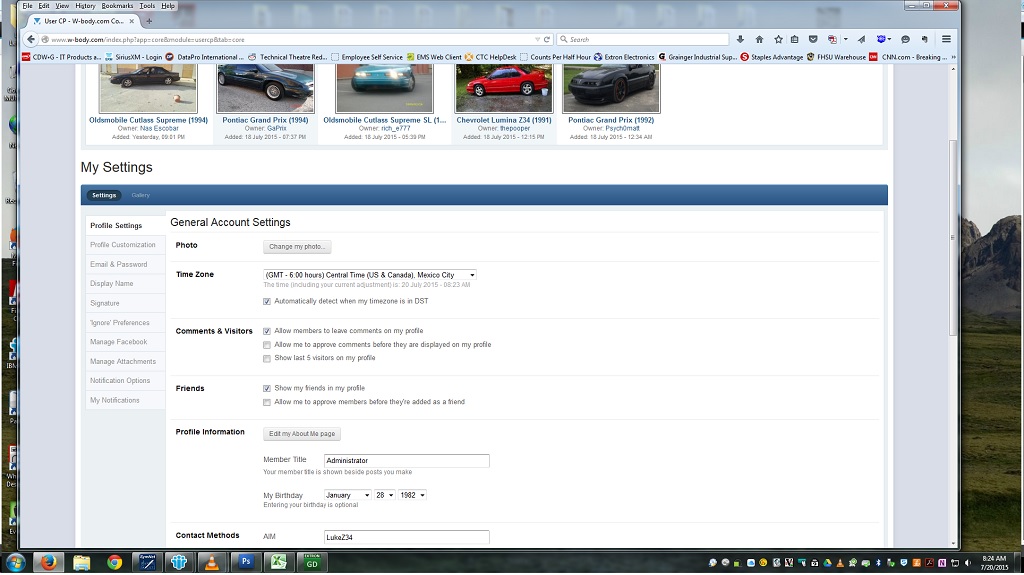Switch to Excel on the taskbar
Viewport: 1024px width, 575px height.
(x=279, y=561)
